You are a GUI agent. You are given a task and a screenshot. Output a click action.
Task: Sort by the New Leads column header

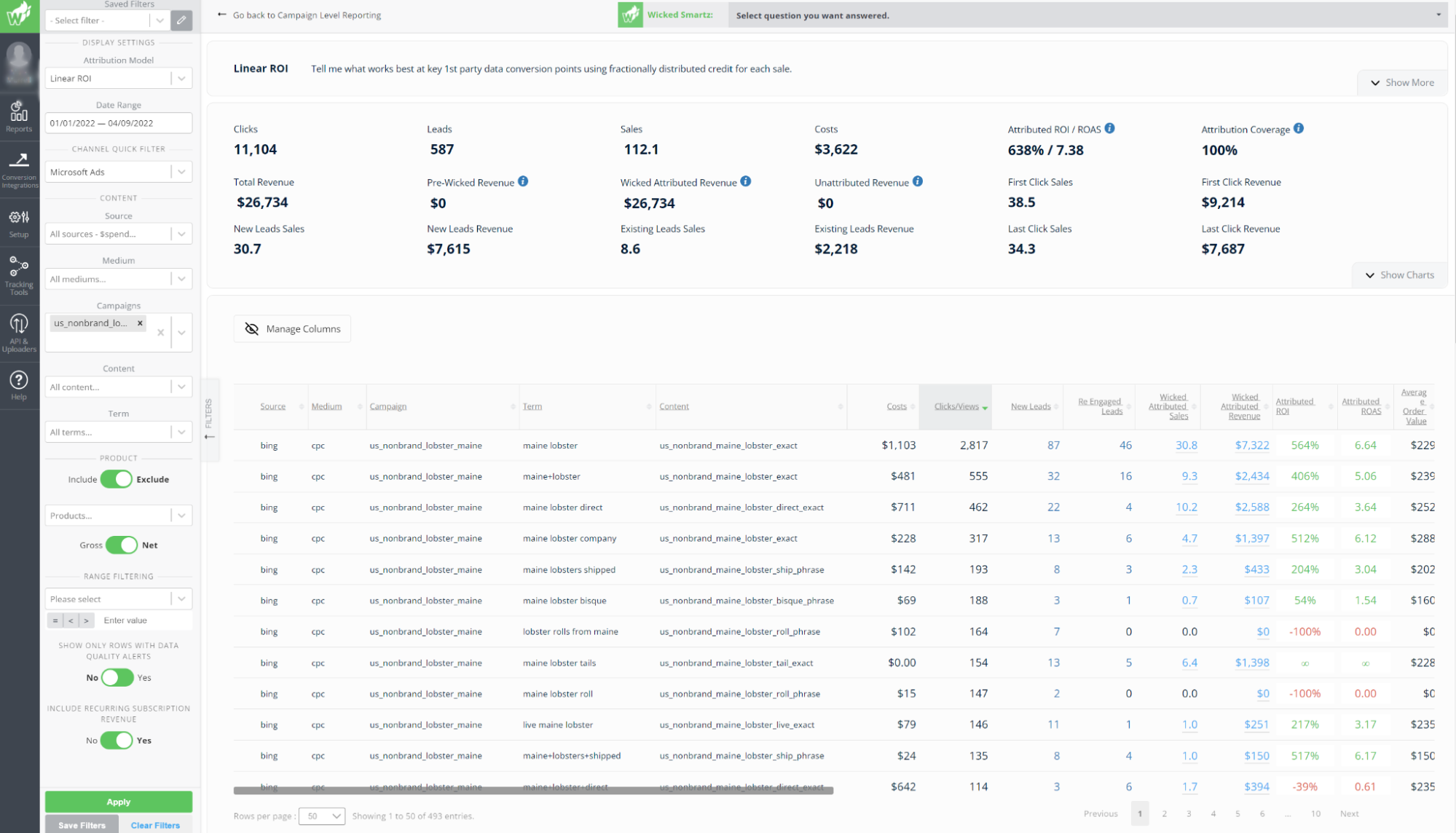(1031, 406)
